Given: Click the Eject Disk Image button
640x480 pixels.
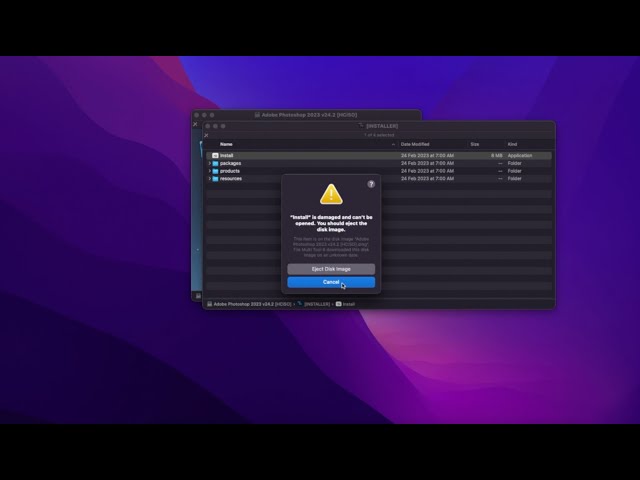Looking at the screenshot, I should 331,269.
